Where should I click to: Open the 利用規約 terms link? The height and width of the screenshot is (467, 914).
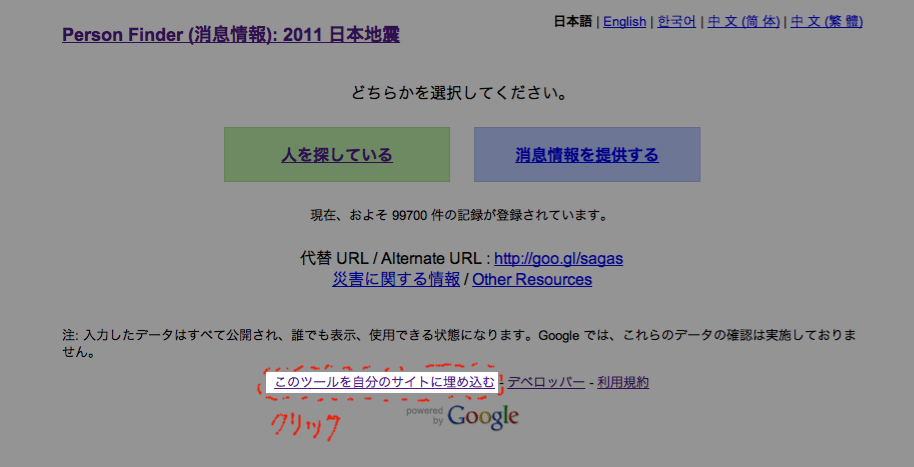click(x=623, y=382)
